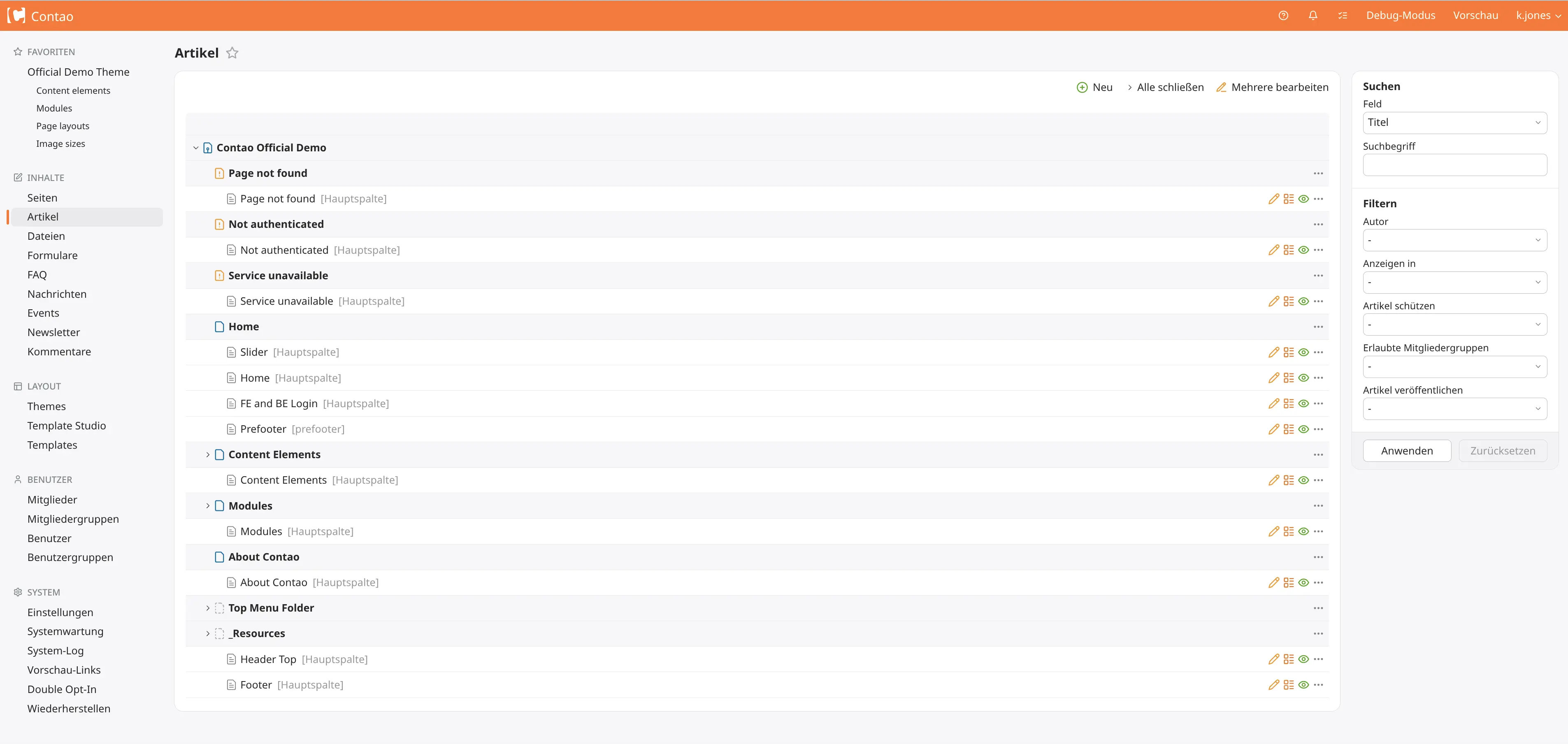1568x744 pixels.
Task: Open more options for _Resources folder
Action: click(1318, 633)
